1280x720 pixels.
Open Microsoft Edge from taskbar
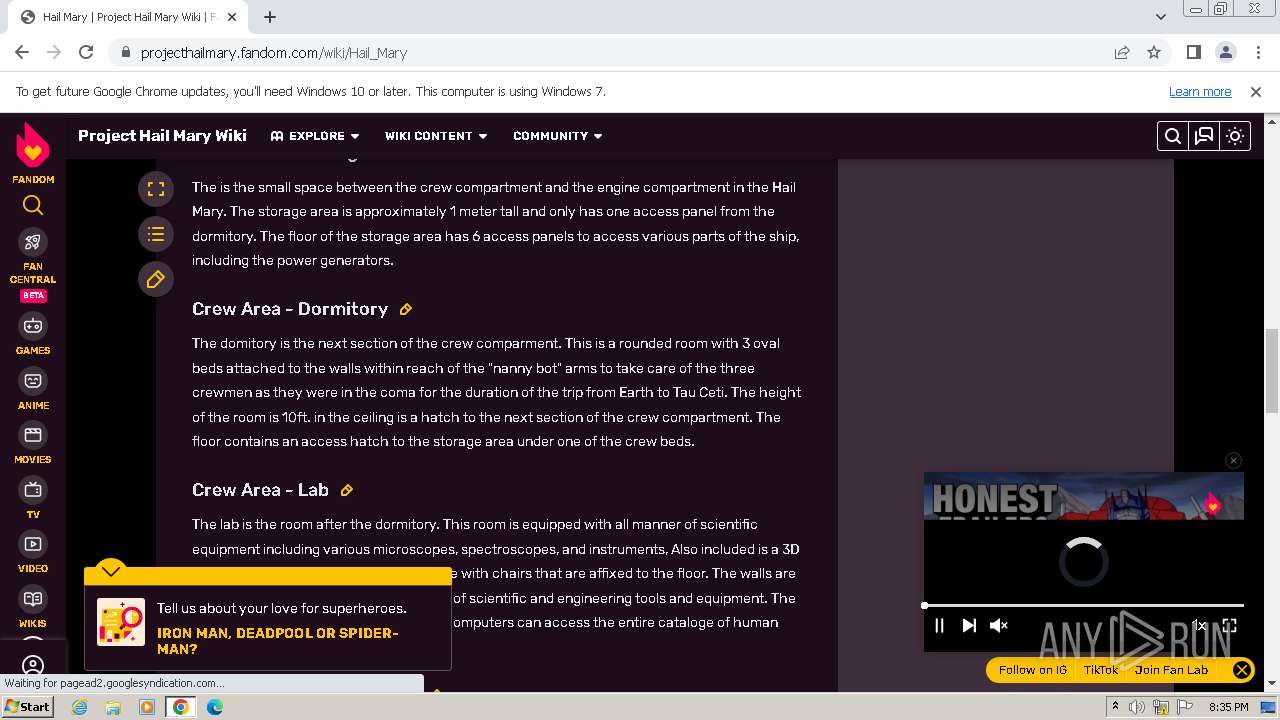pyautogui.click(x=215, y=707)
